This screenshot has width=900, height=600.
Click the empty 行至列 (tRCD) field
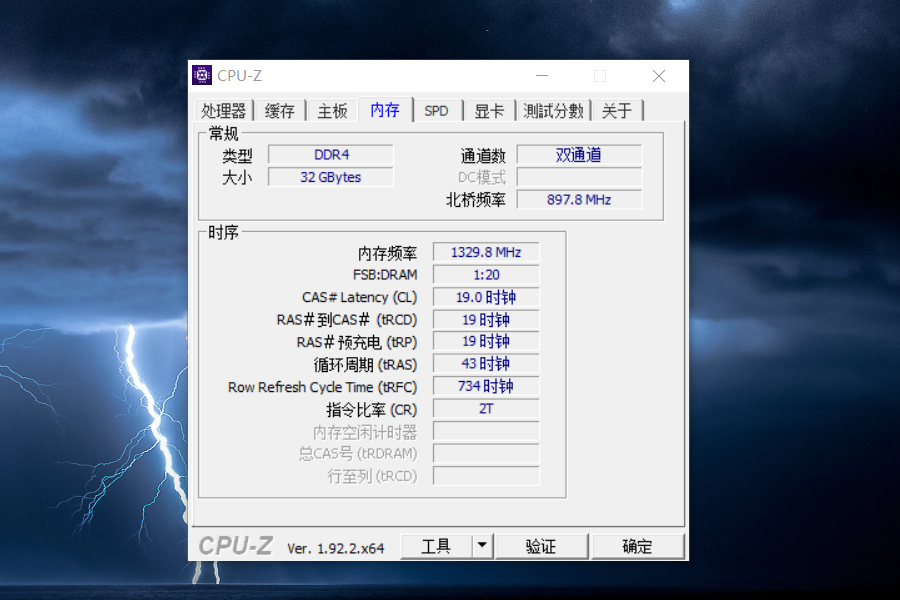click(x=486, y=475)
